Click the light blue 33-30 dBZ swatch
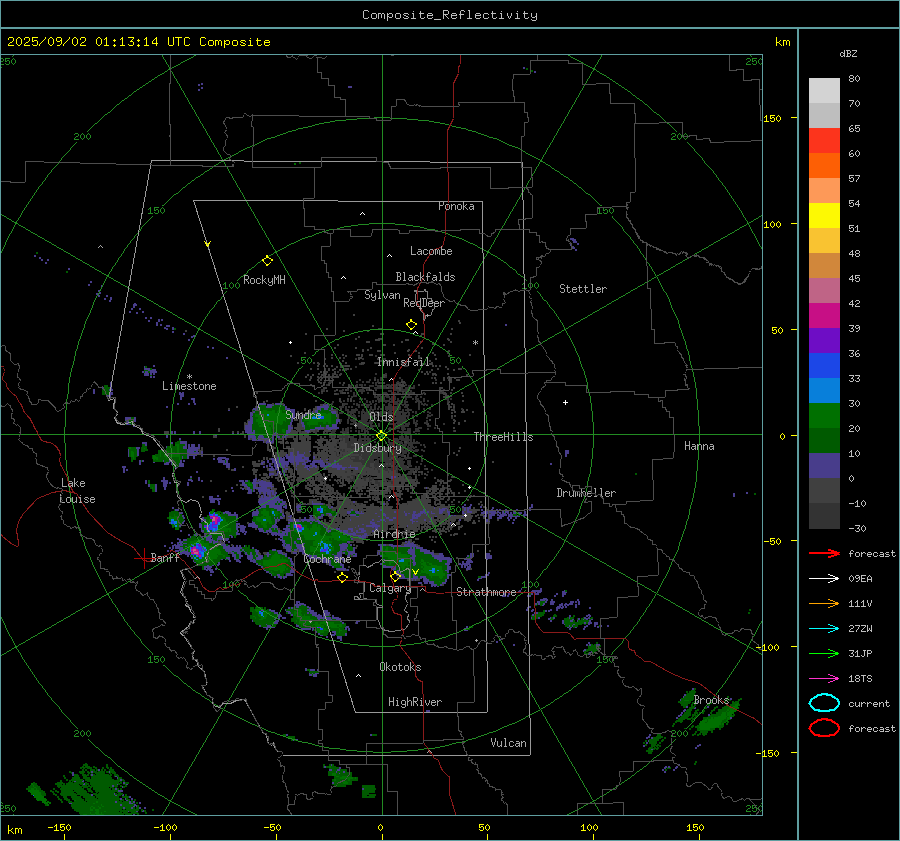The image size is (900, 841). pos(824,391)
